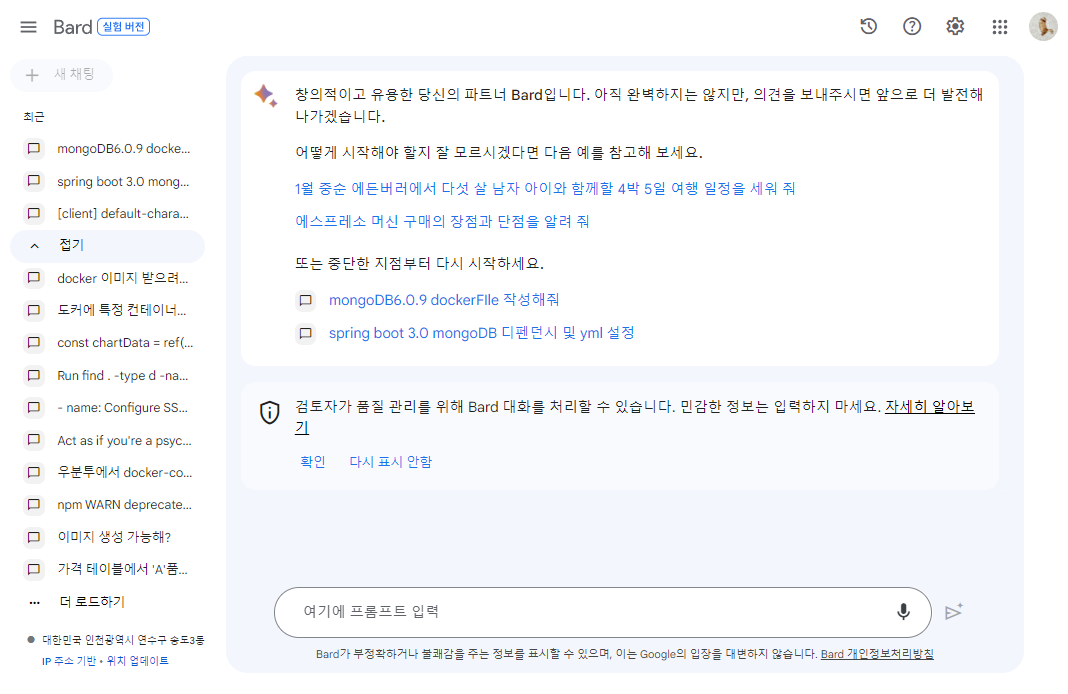Resume chat mongoDB6.0.9 dockerFile 작성해줘
Viewport: 1068px width, 694px height.
(x=444, y=300)
